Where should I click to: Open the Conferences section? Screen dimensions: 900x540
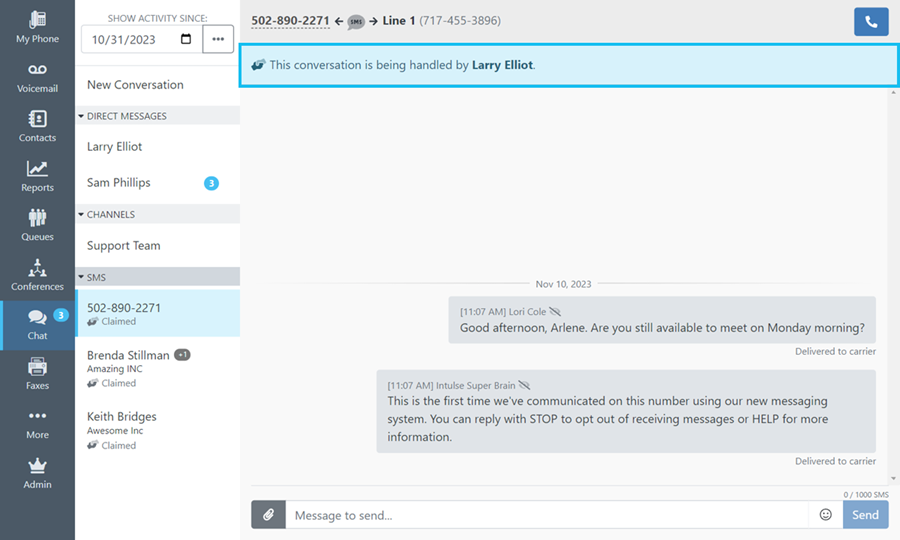click(x=37, y=275)
